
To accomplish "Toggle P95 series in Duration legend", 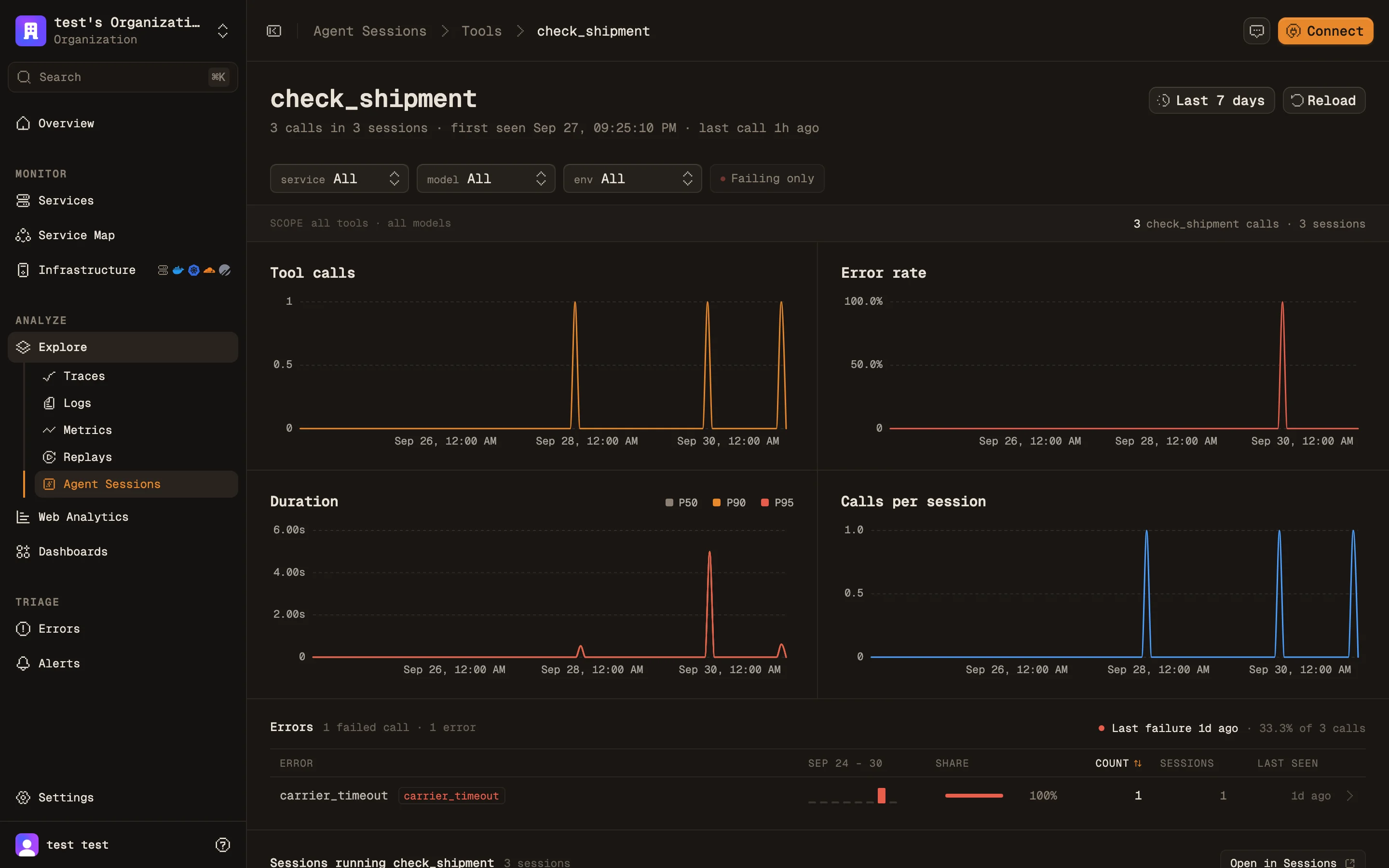I will [x=777, y=502].
